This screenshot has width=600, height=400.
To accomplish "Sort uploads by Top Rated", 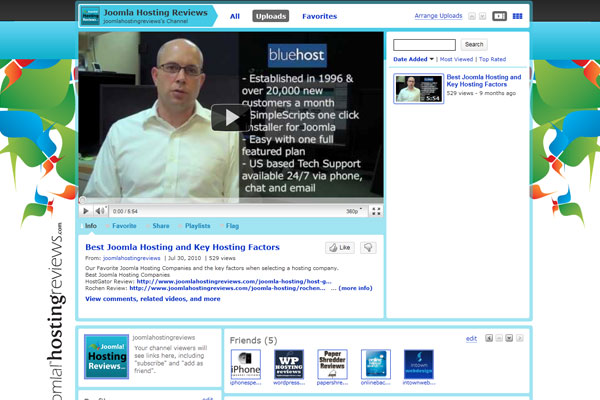I will (x=492, y=59).
